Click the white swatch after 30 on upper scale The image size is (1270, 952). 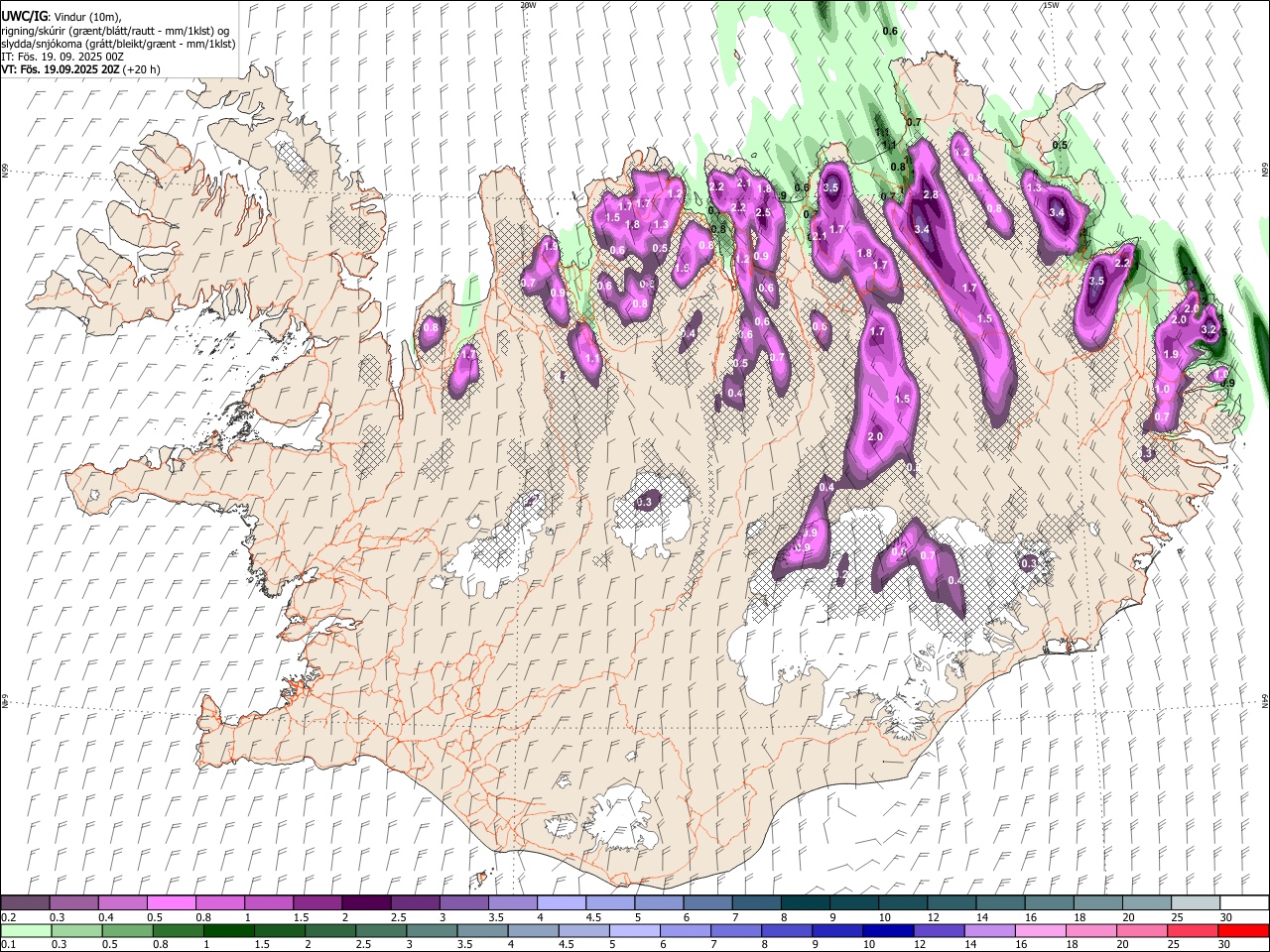pos(1244,903)
